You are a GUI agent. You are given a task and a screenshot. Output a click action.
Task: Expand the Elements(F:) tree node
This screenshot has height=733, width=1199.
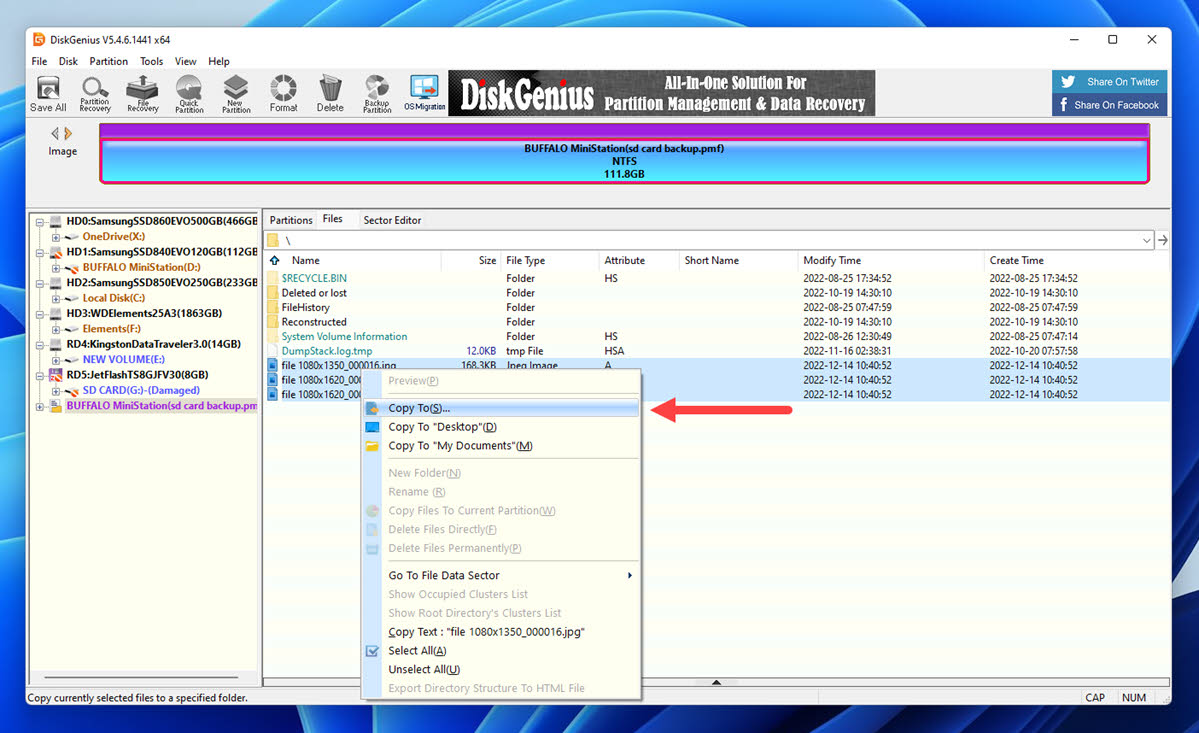coord(56,329)
